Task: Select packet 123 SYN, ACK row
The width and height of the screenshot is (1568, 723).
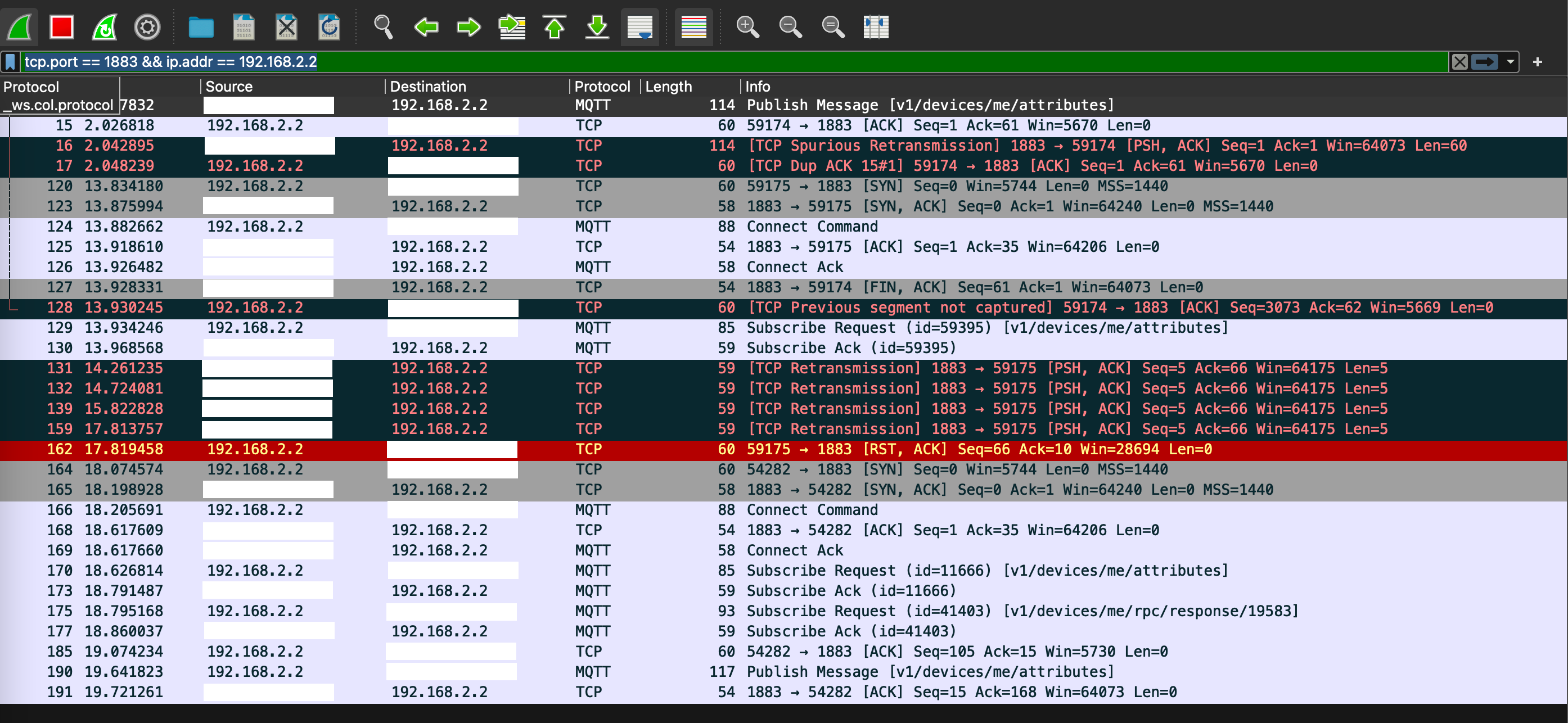Action: (784, 206)
